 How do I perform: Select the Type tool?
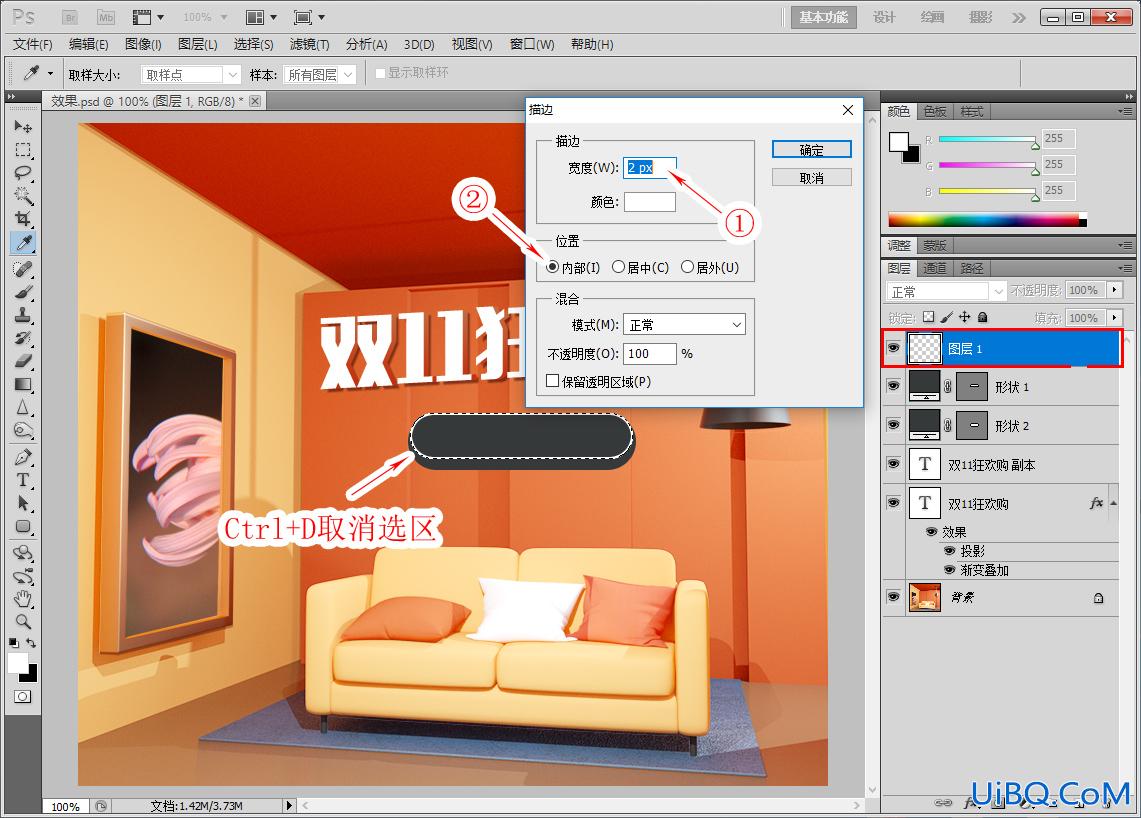tap(23, 480)
